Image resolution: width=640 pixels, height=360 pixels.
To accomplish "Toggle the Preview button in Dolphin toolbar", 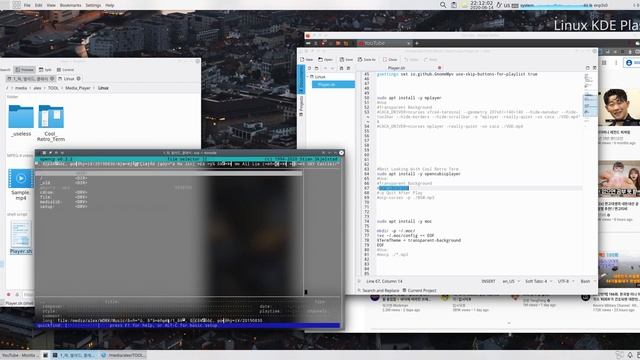I will tap(24, 70).
